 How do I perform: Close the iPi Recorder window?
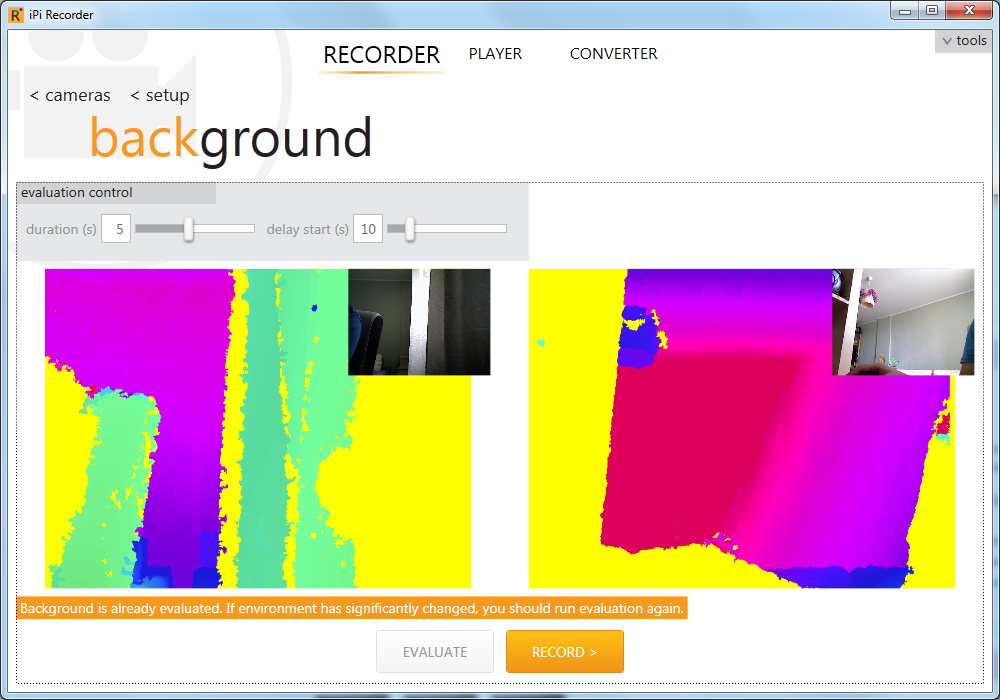click(969, 11)
